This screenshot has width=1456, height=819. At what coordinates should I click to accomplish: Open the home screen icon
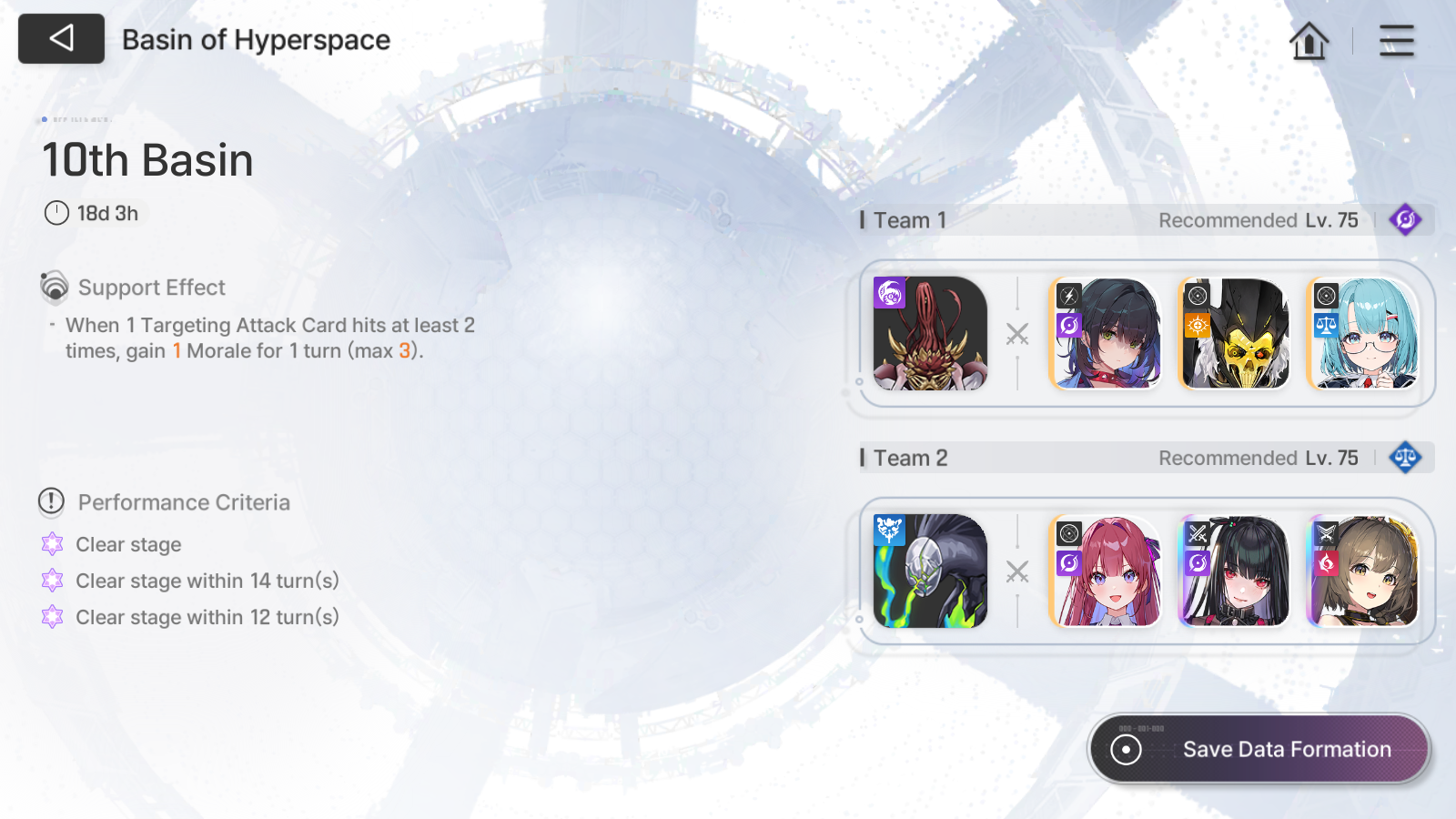tap(1309, 41)
